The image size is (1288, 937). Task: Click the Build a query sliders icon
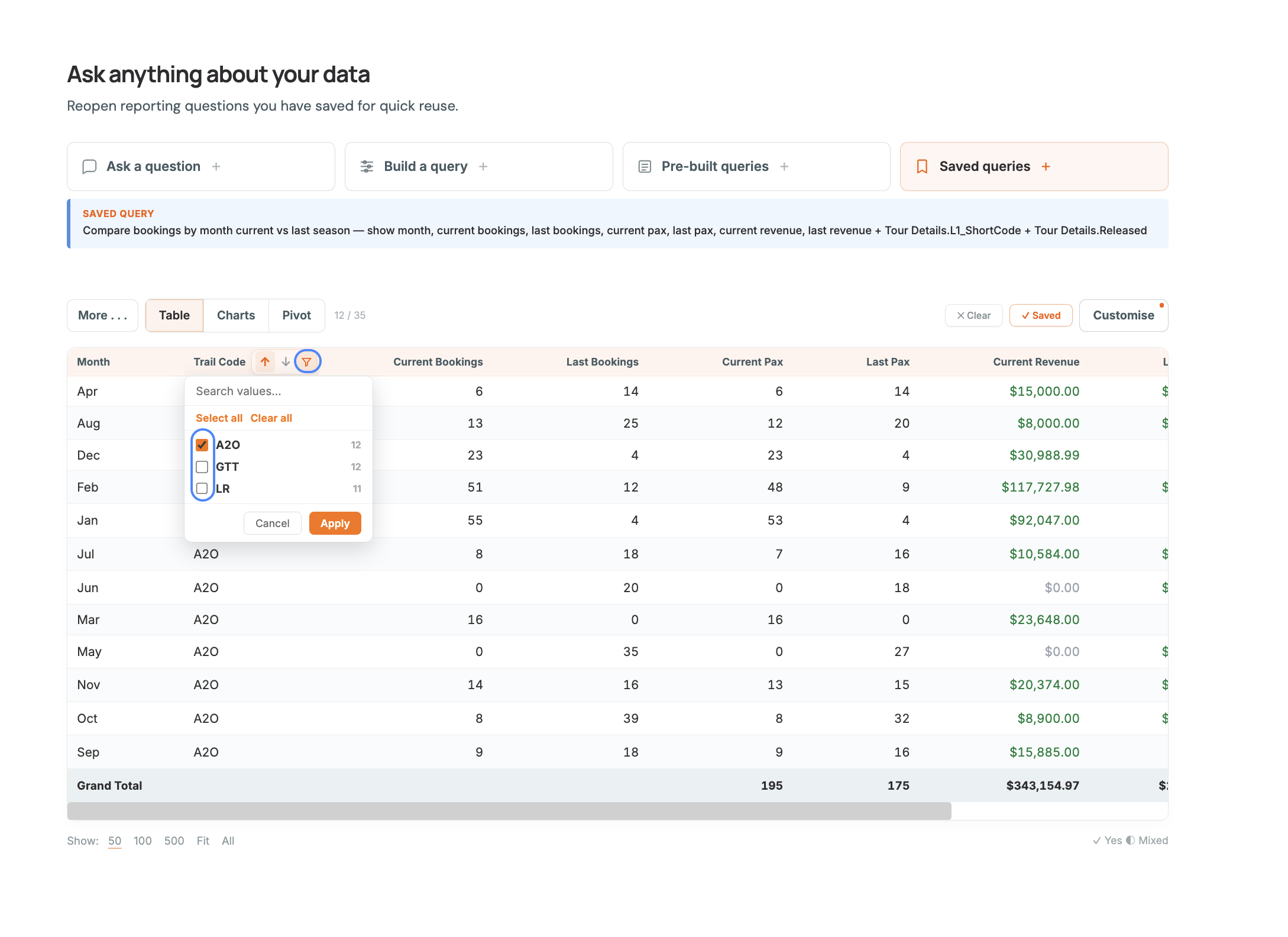pos(367,167)
